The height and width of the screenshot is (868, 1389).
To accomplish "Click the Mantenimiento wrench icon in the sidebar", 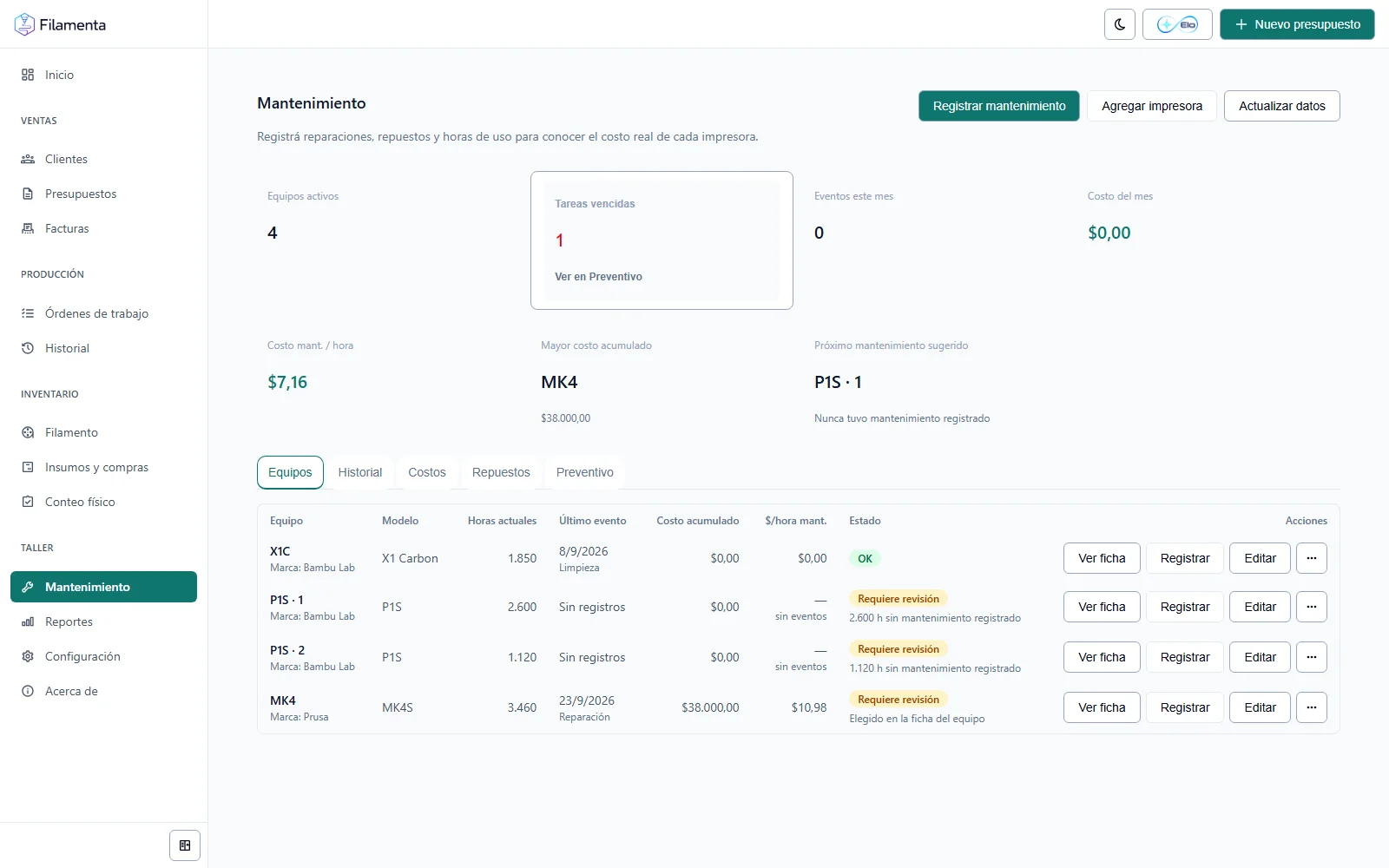I will point(28,587).
